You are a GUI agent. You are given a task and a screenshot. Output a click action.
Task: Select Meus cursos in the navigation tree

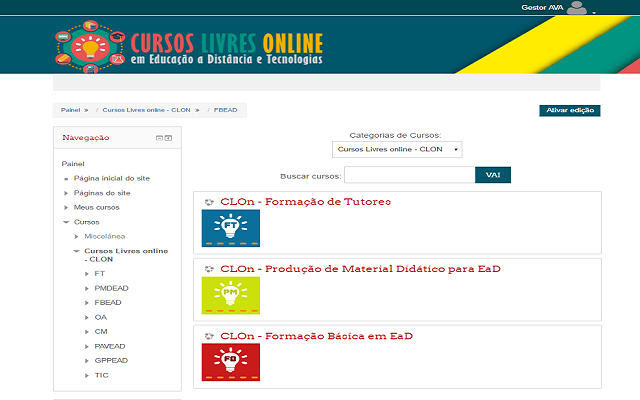click(x=97, y=207)
